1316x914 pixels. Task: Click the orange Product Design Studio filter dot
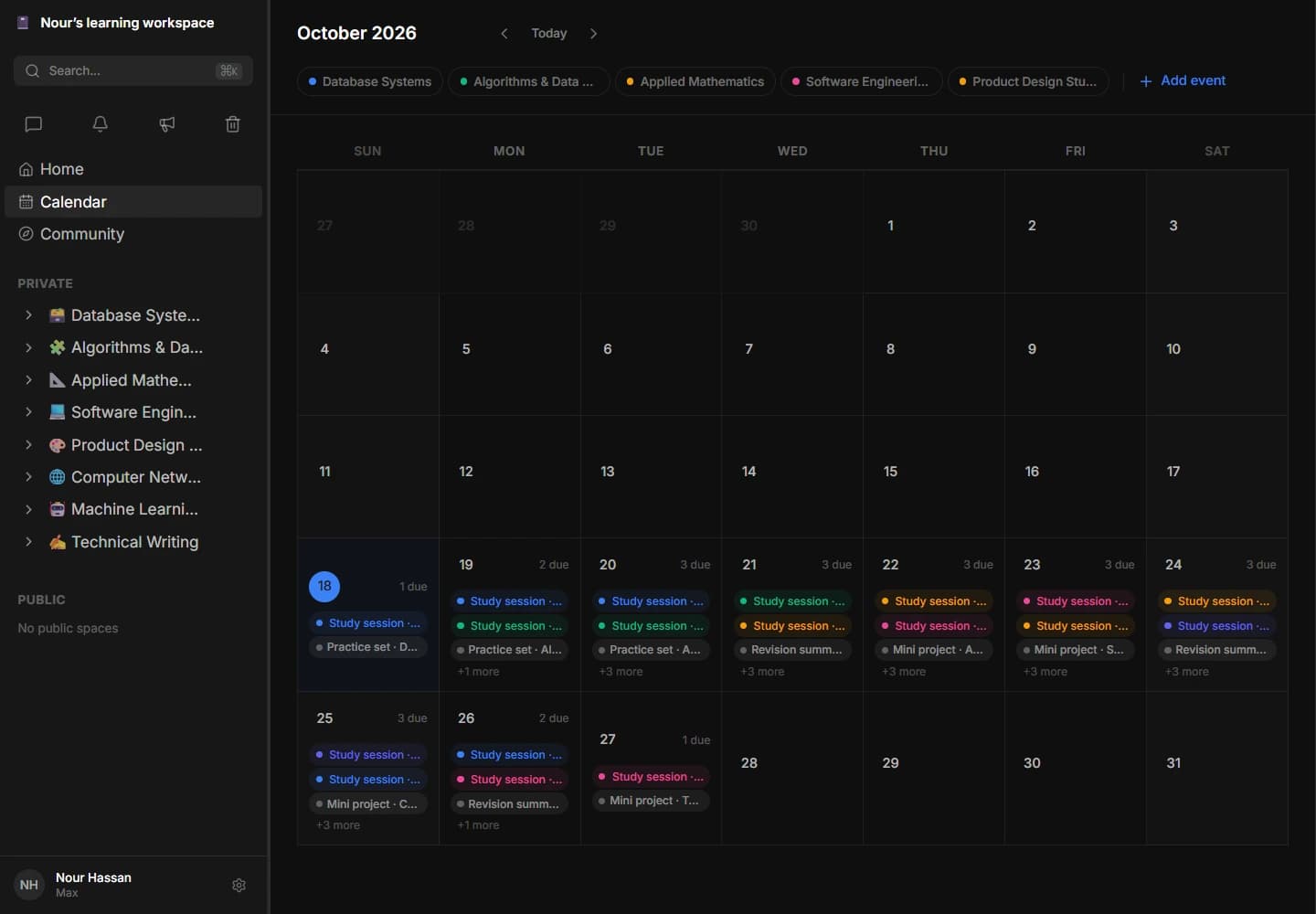(962, 81)
